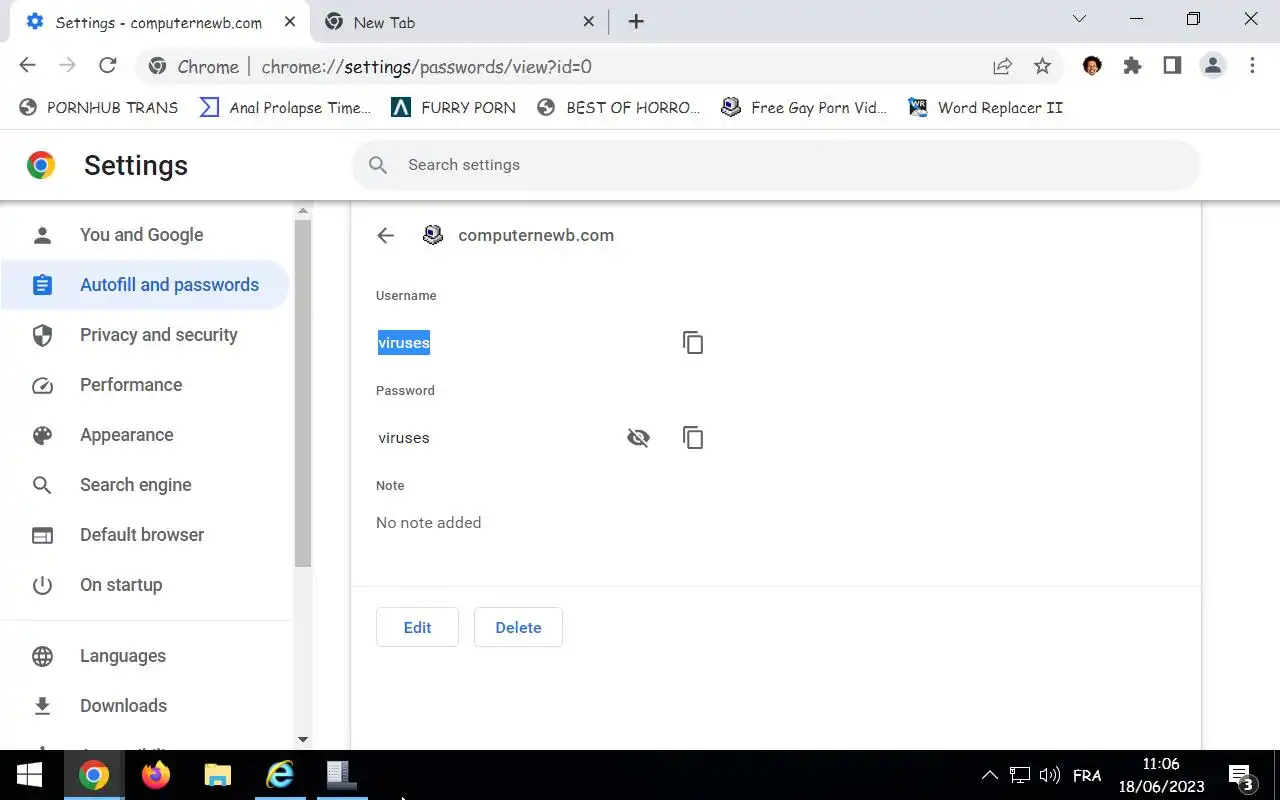
Task: Open Windows Start menu
Action: tap(29, 775)
